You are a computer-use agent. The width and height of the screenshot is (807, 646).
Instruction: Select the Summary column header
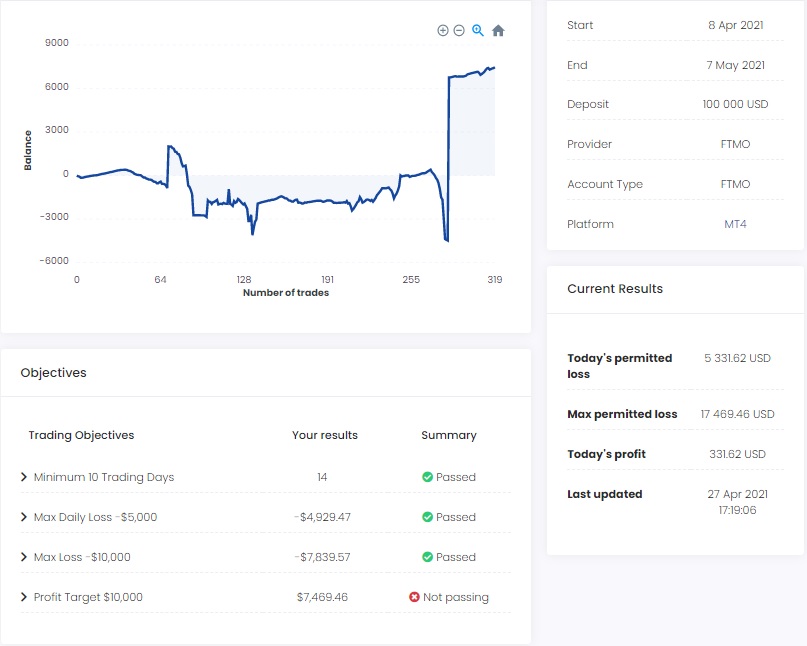point(449,435)
